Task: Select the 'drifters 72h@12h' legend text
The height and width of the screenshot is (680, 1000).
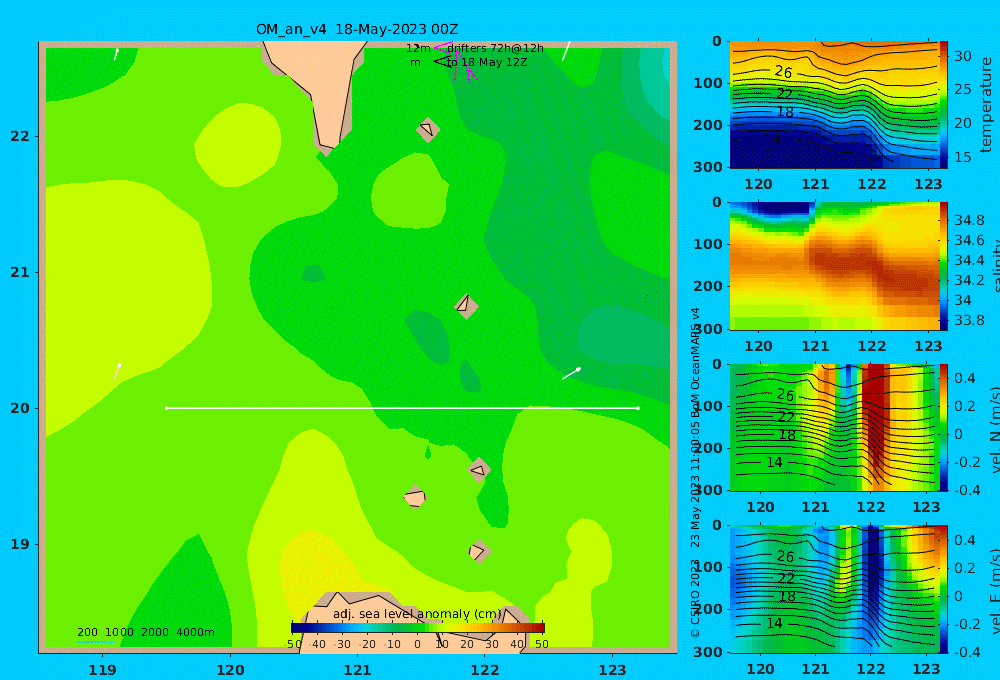Action: [496, 48]
